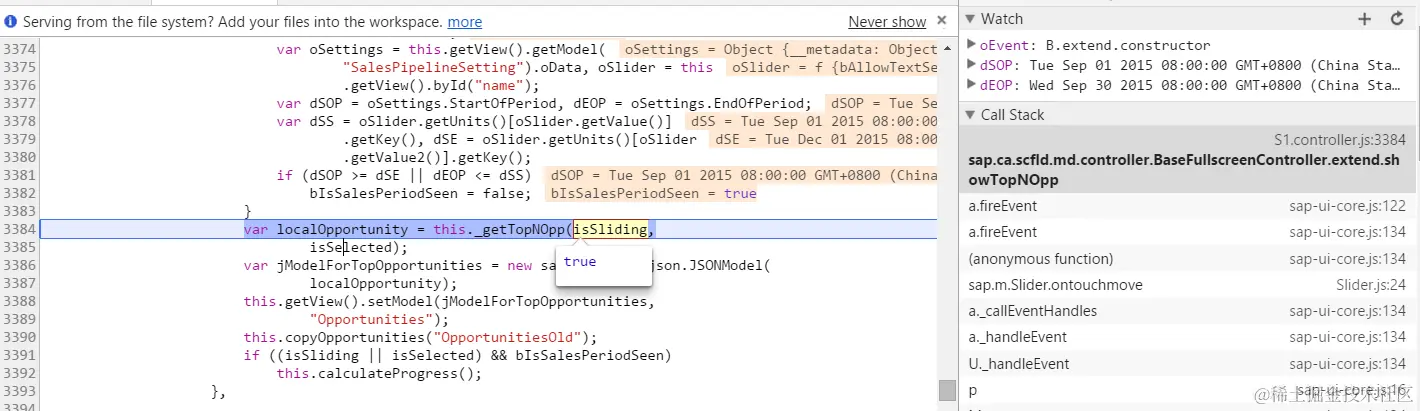Click the highlighted isSliding variable
Screen dimensions: 1420x411
610,230
